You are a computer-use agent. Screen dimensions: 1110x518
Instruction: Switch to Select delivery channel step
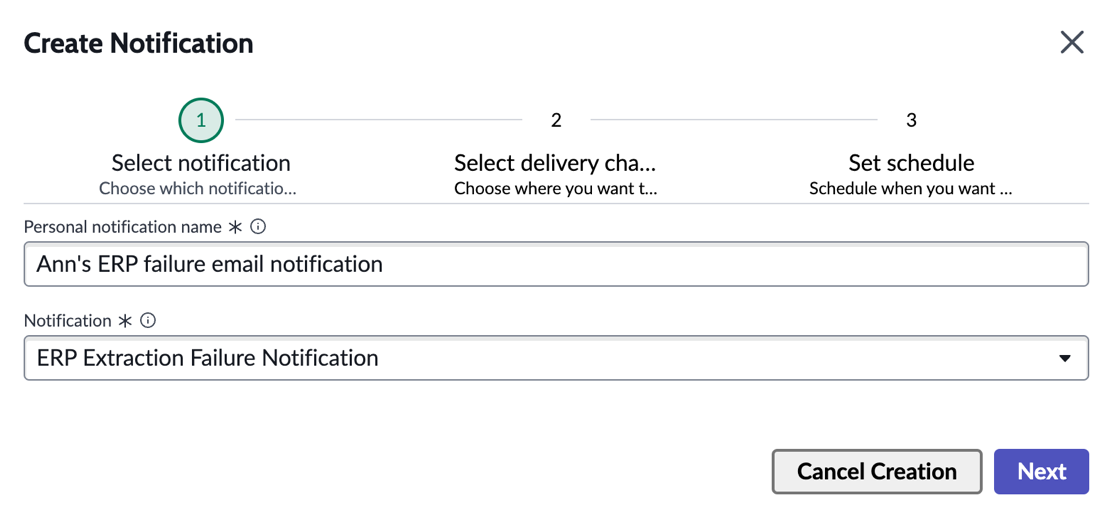(x=556, y=163)
